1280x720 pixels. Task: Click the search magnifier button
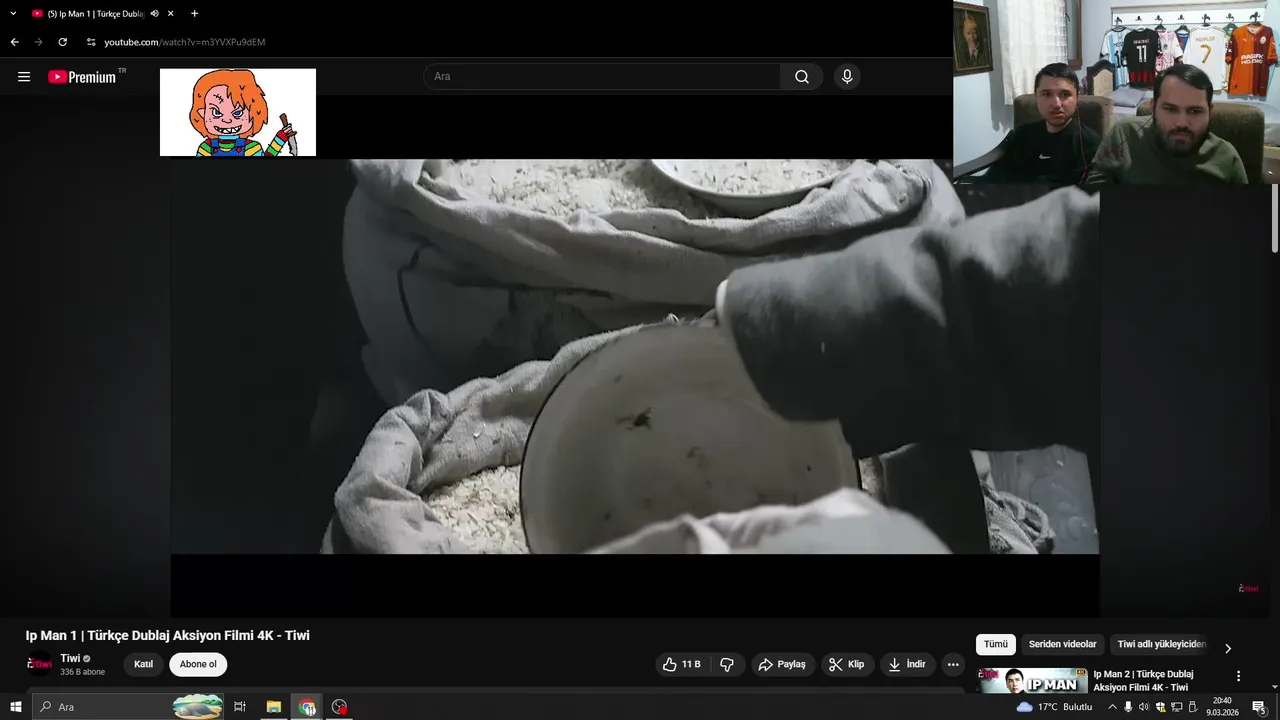tap(802, 77)
